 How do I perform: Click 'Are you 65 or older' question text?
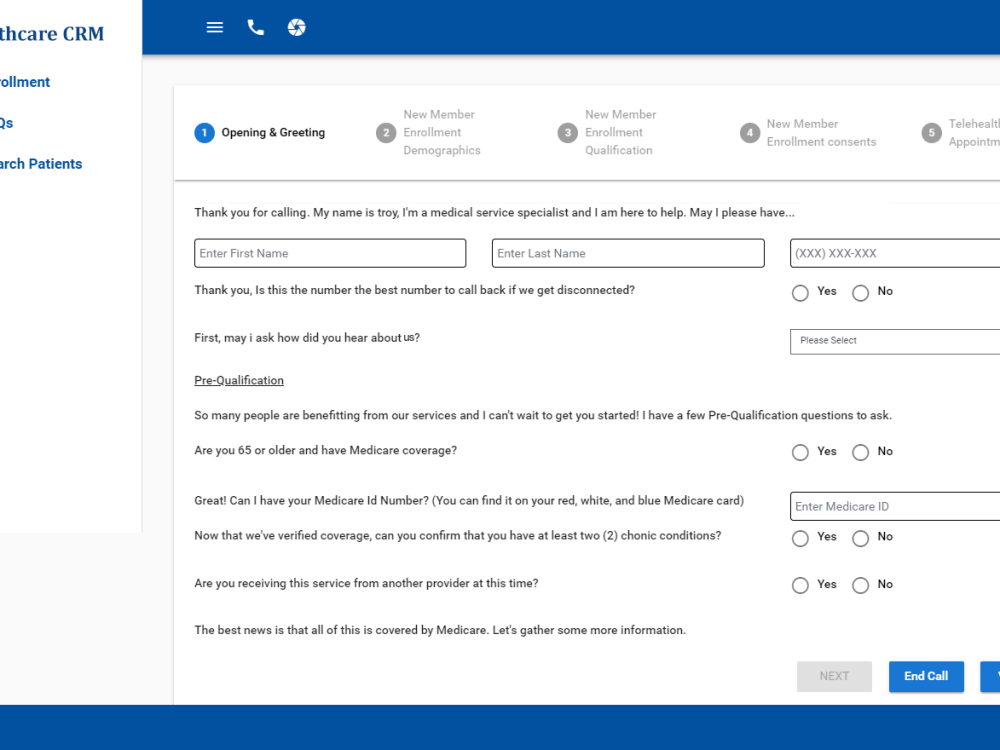pos(325,450)
